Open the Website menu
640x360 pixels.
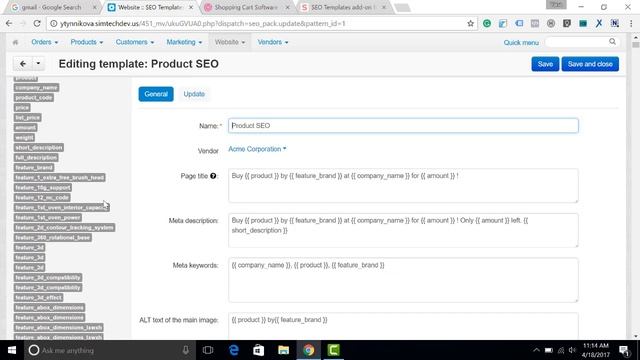230,42
